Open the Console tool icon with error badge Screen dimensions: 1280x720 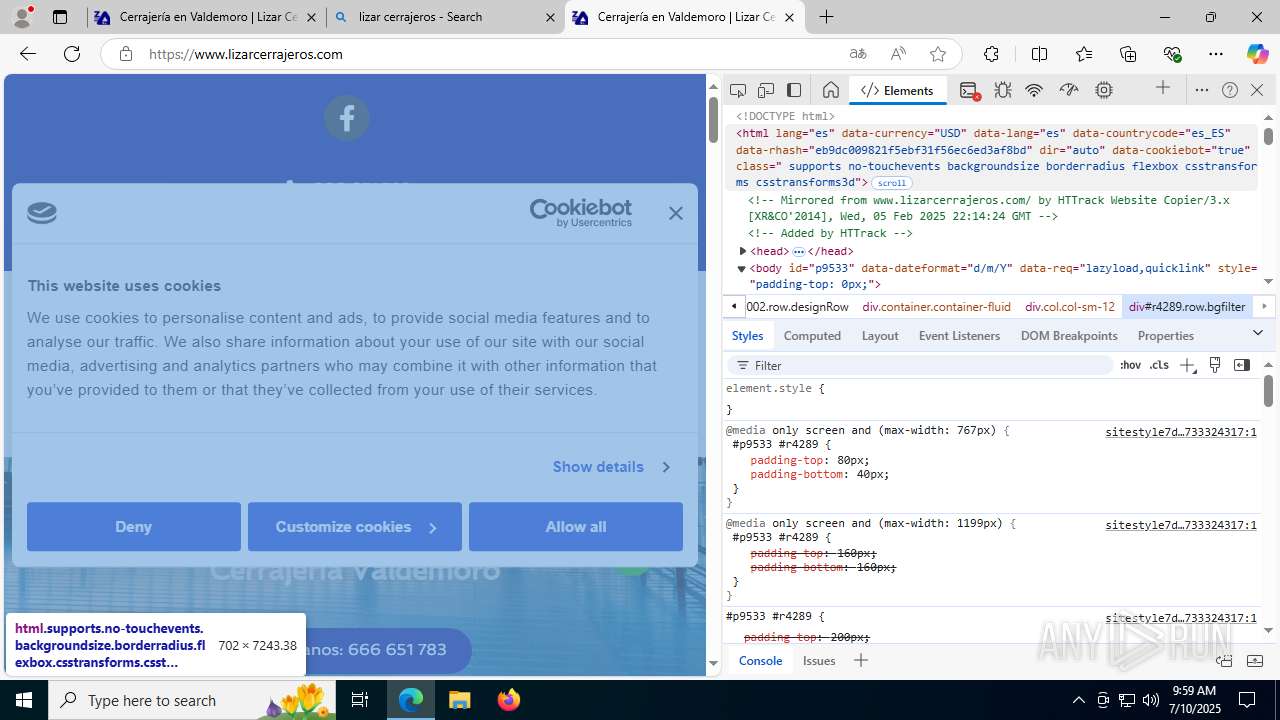click(969, 90)
